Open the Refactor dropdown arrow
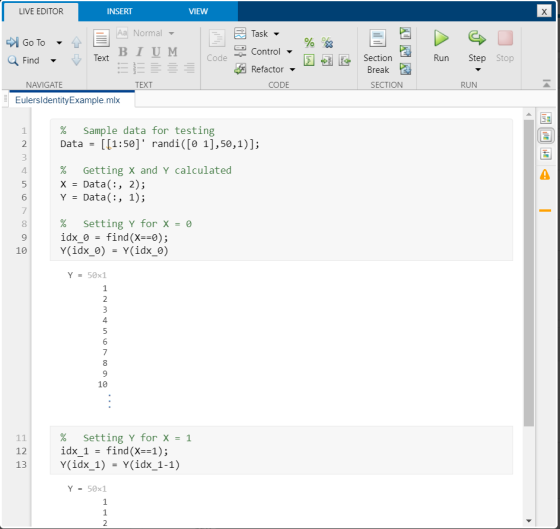 (292, 69)
